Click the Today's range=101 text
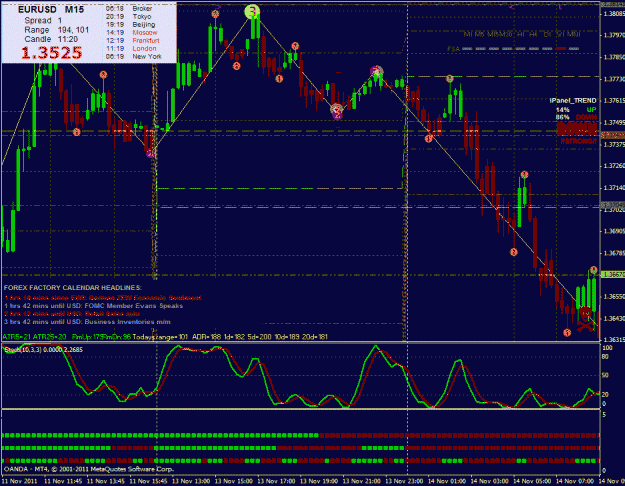The width and height of the screenshot is (625, 486). (160, 337)
